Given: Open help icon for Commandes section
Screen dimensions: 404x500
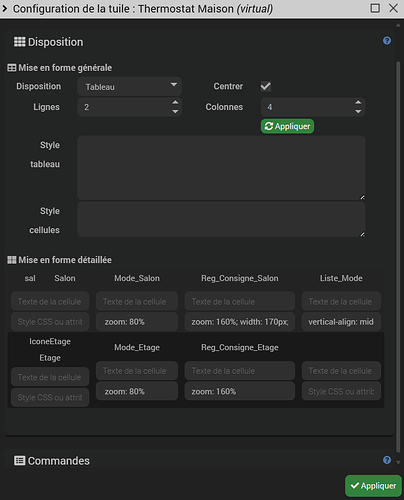Looking at the screenshot, I should tap(387, 460).
